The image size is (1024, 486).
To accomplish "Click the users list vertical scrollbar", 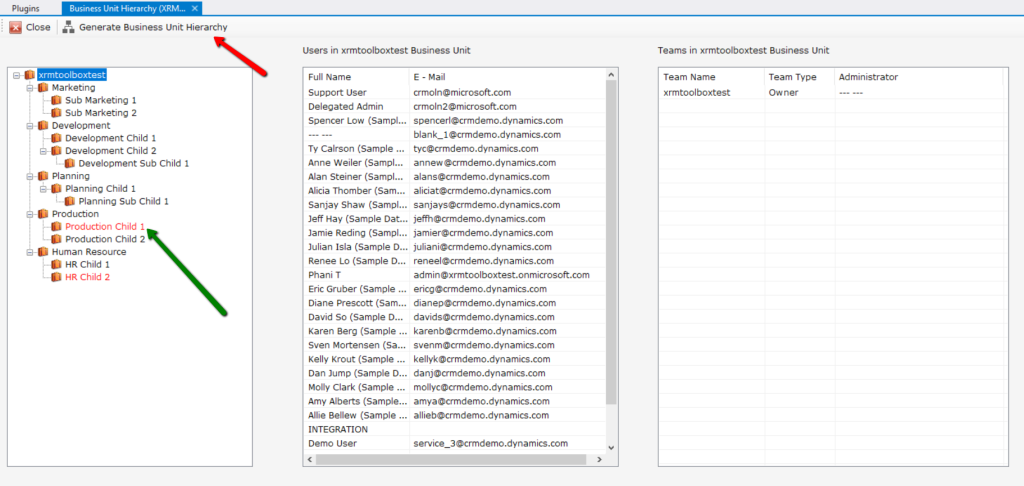I will click(x=612, y=250).
